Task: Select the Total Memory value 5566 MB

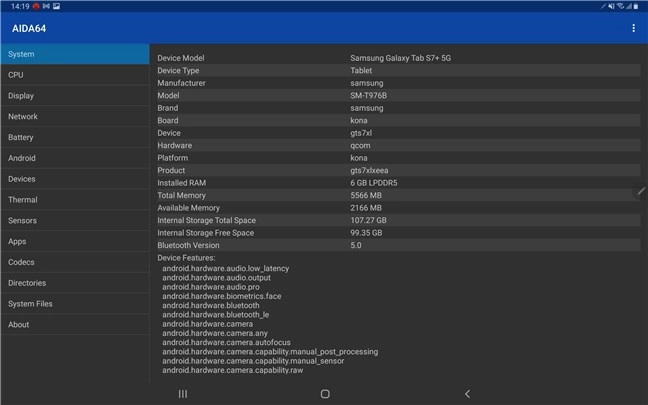Action: click(x=366, y=195)
